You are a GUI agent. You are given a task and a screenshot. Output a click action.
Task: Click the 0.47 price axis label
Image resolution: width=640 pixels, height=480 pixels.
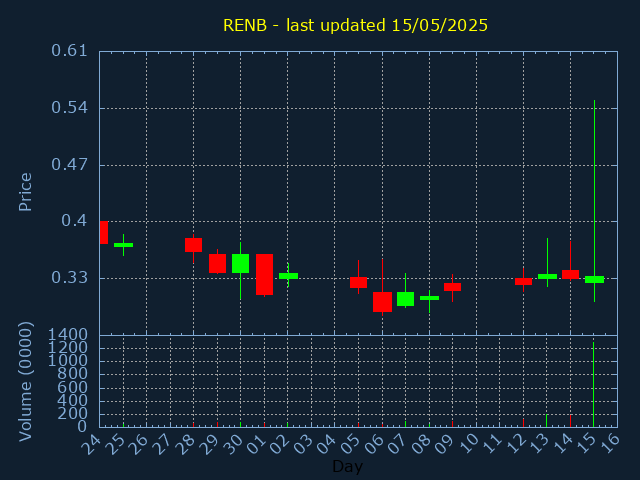click(x=69, y=164)
